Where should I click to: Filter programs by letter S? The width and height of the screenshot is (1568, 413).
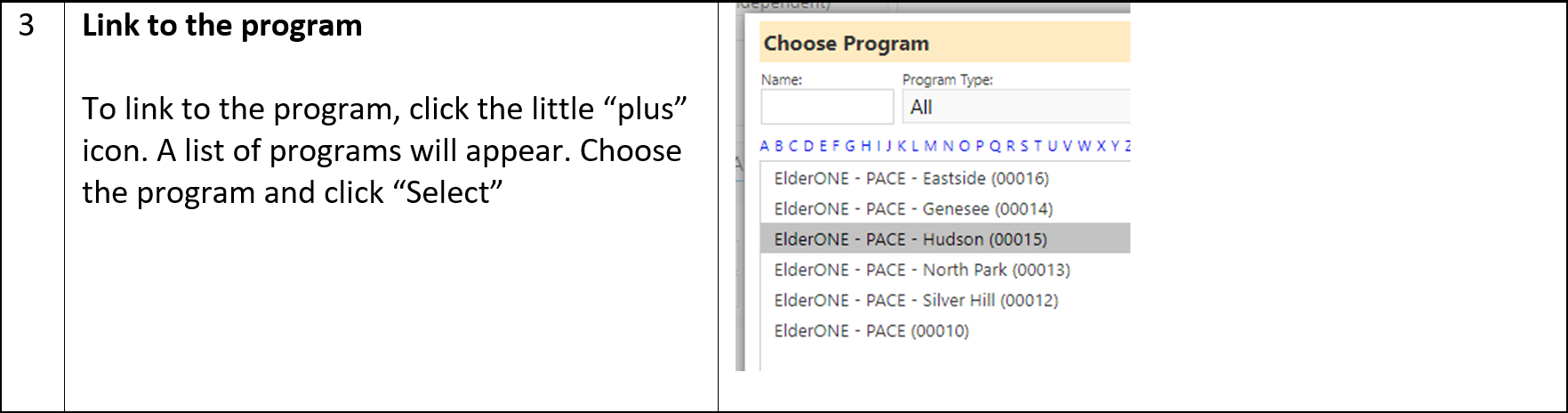tap(1025, 146)
